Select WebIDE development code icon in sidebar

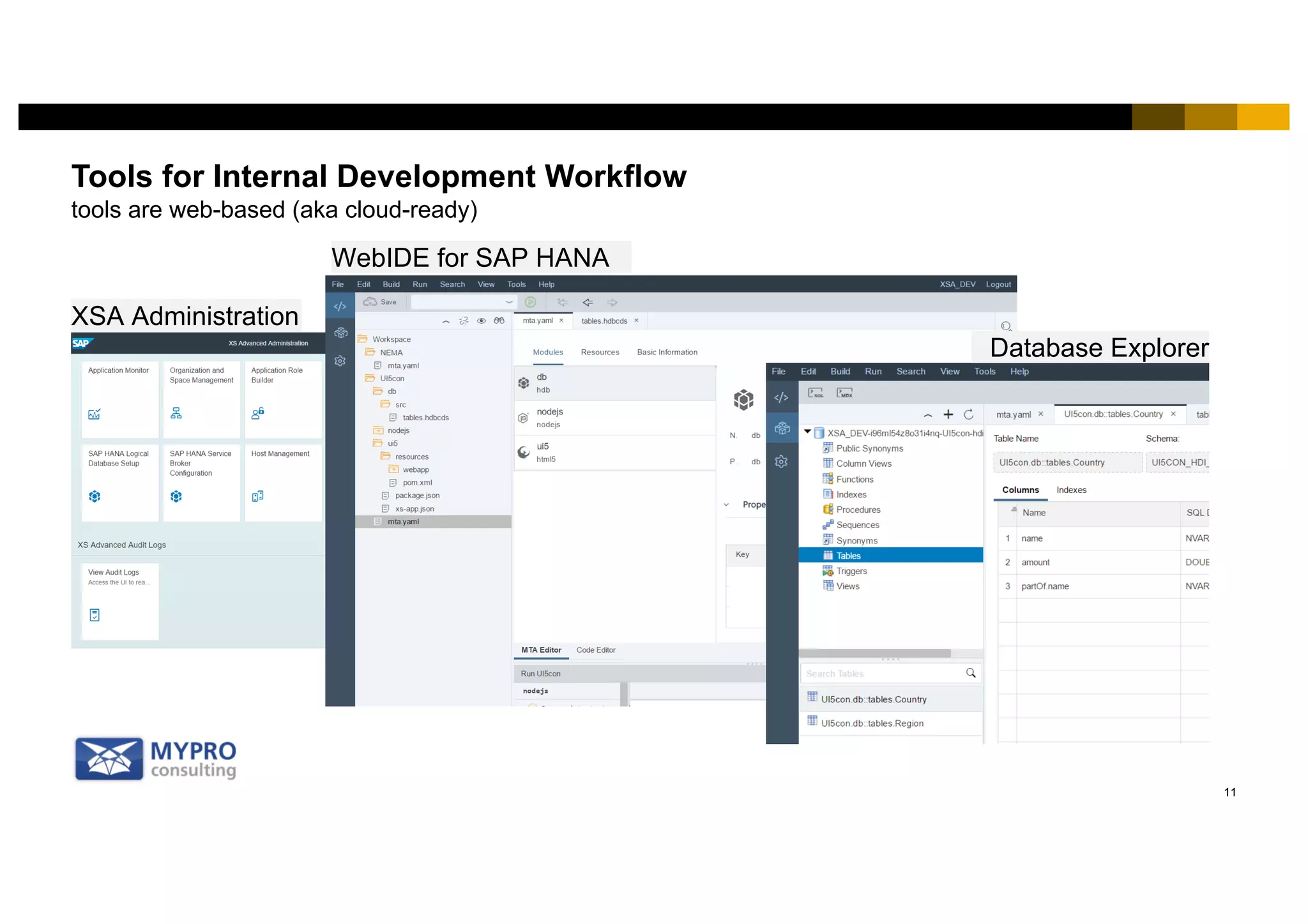point(340,307)
